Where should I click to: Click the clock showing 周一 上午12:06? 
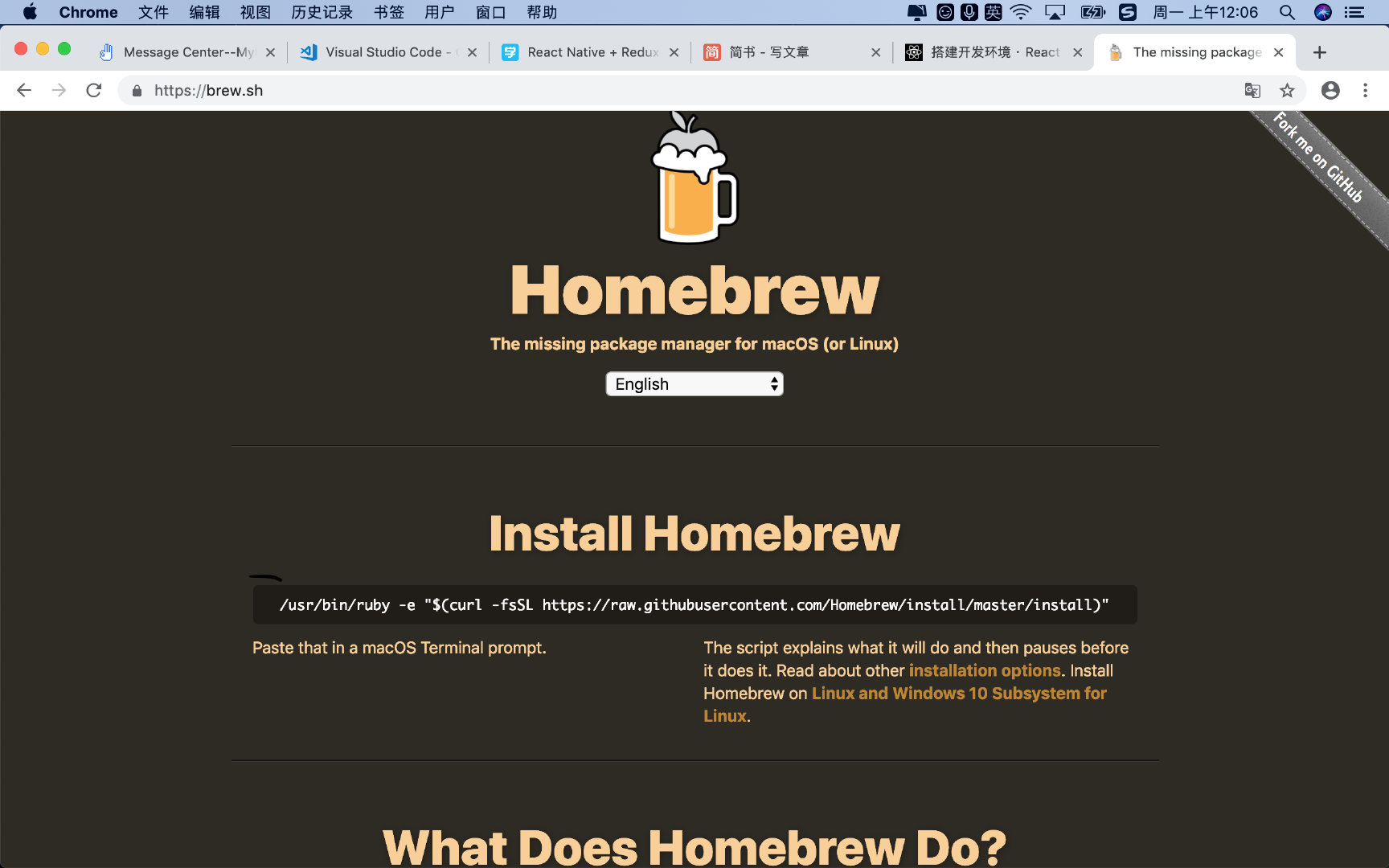tap(1205, 12)
